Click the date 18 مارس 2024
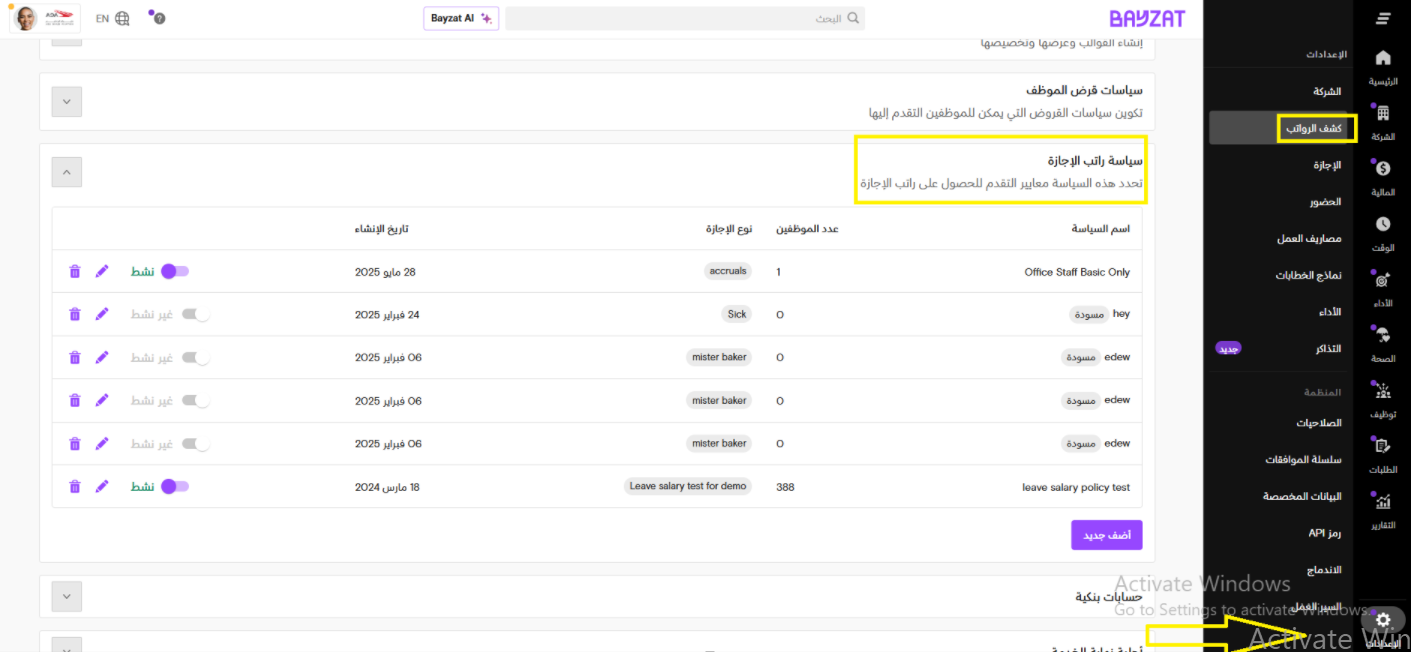The width and height of the screenshot is (1411, 652). click(x=387, y=488)
